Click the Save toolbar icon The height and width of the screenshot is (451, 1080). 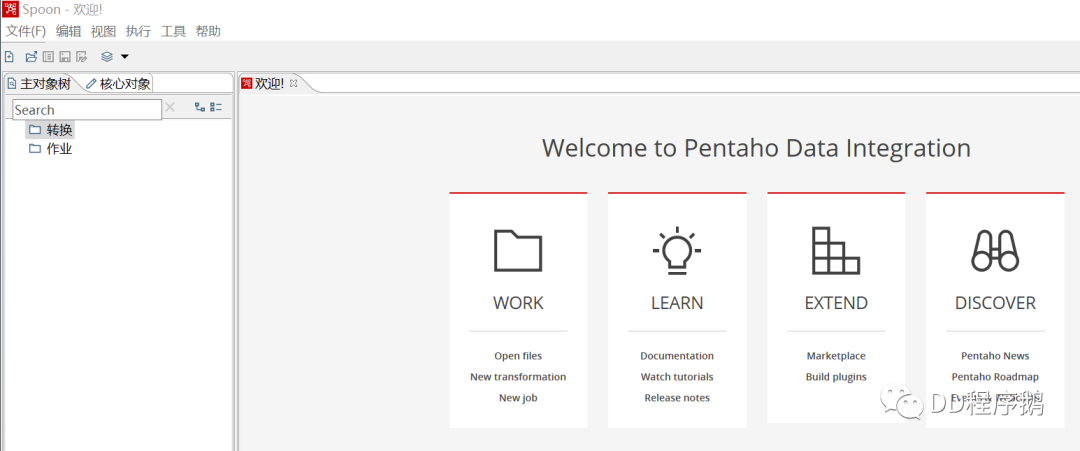tap(65, 56)
